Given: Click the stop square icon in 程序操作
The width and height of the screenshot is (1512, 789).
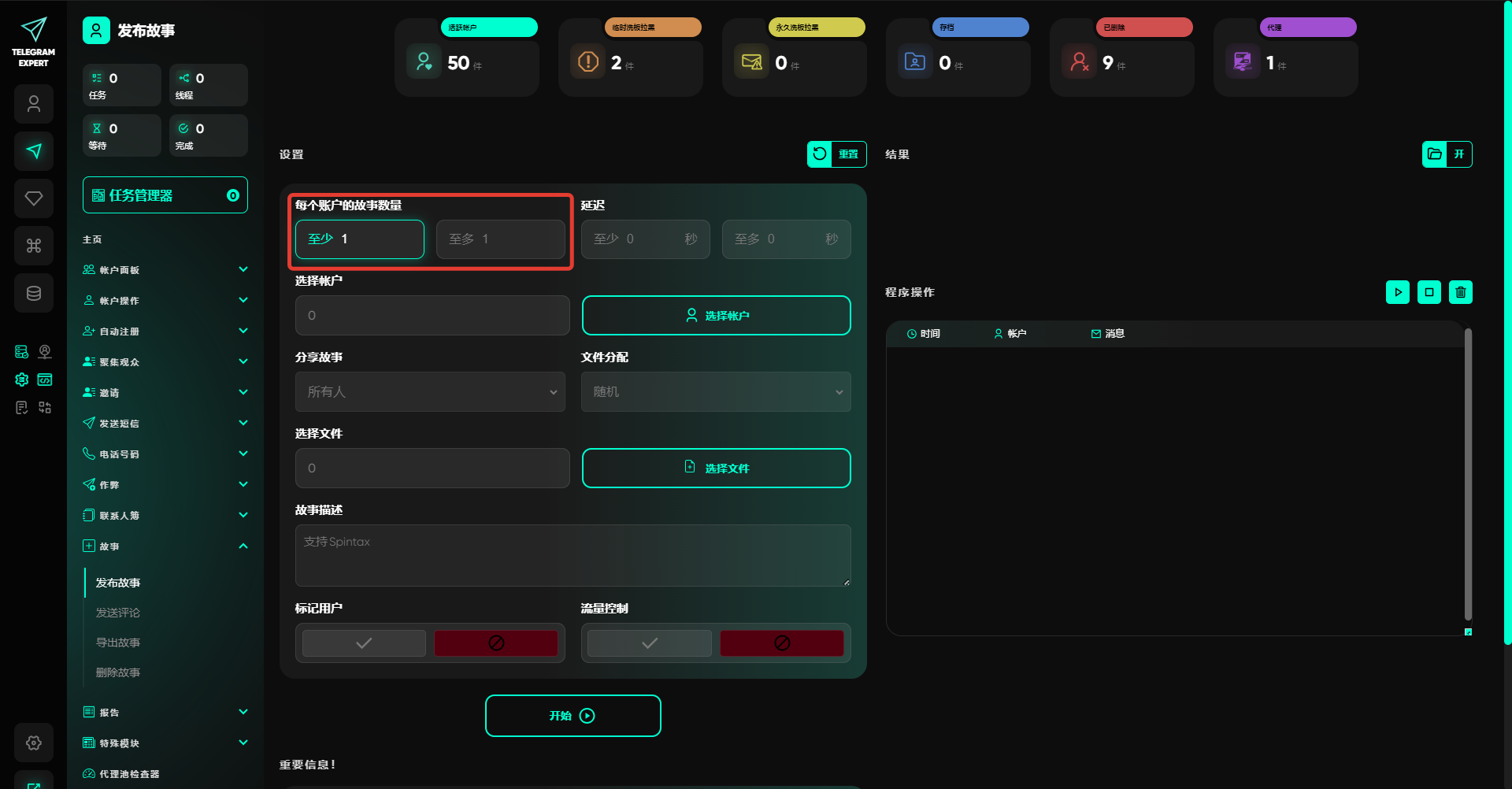Looking at the screenshot, I should click(x=1429, y=292).
